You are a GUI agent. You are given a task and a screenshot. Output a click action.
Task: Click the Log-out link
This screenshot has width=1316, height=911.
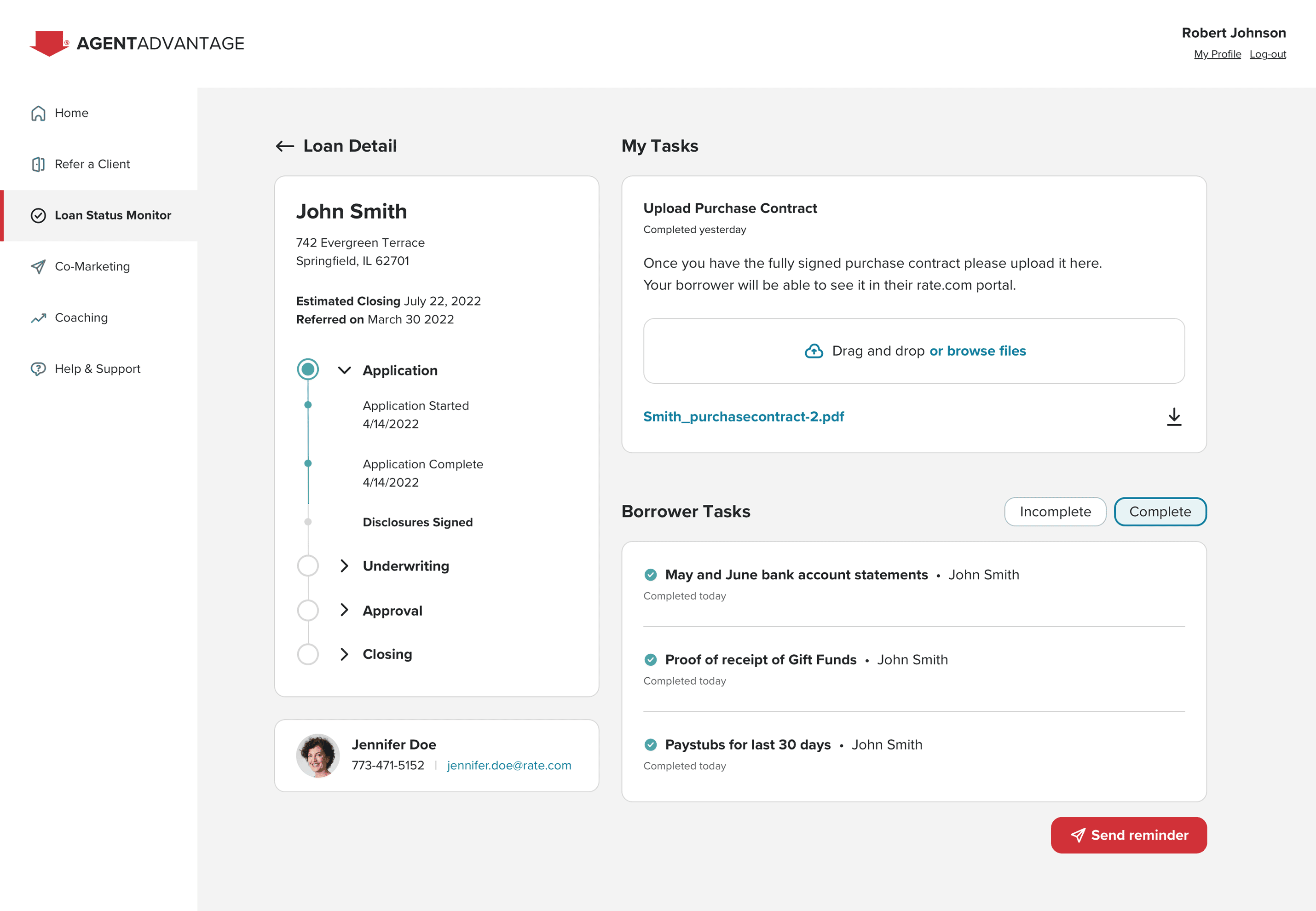(1268, 54)
